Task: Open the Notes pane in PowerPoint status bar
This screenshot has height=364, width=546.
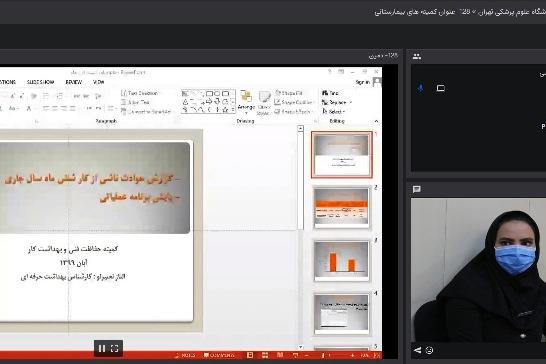Action: pyautogui.click(x=185, y=355)
